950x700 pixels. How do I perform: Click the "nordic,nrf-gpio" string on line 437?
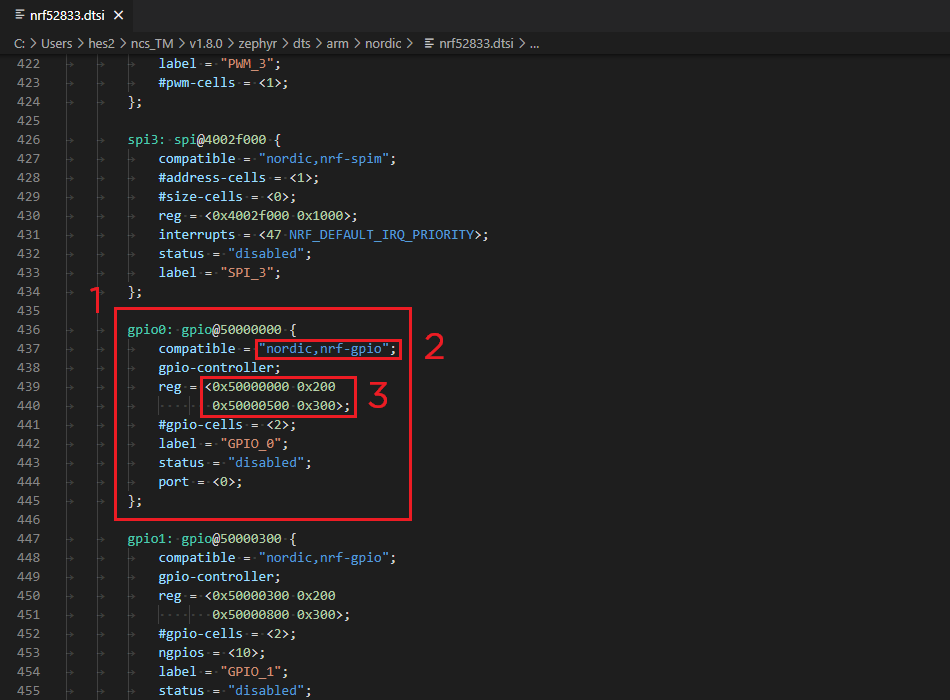[324, 349]
